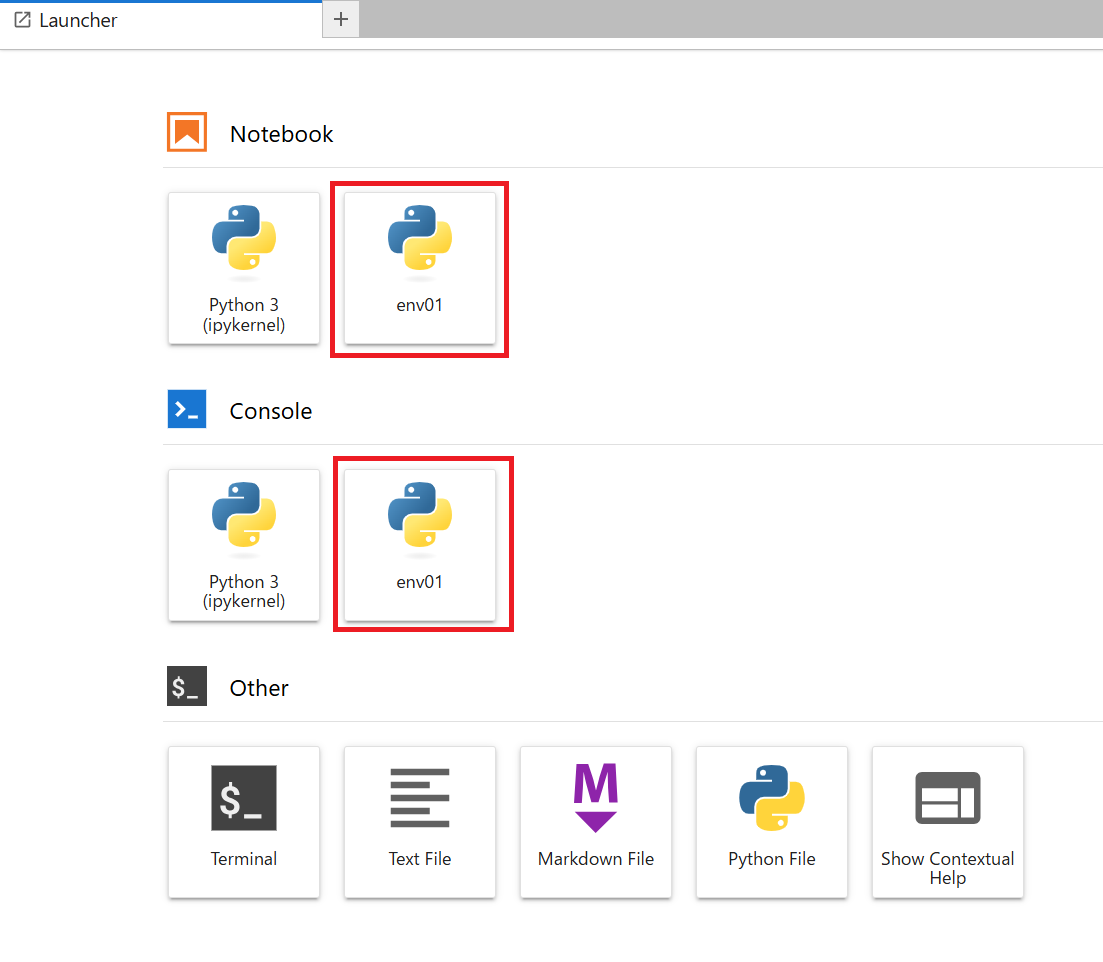Create a new Markdown File
This screenshot has height=962, width=1103.
596,821
